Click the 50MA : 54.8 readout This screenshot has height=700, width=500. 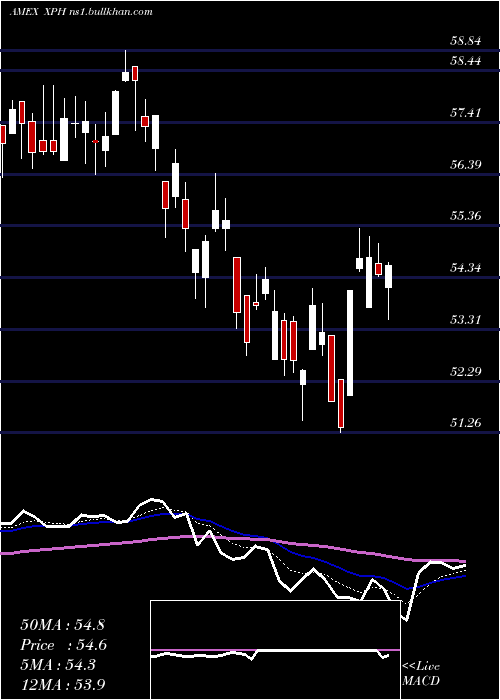click(x=62, y=625)
